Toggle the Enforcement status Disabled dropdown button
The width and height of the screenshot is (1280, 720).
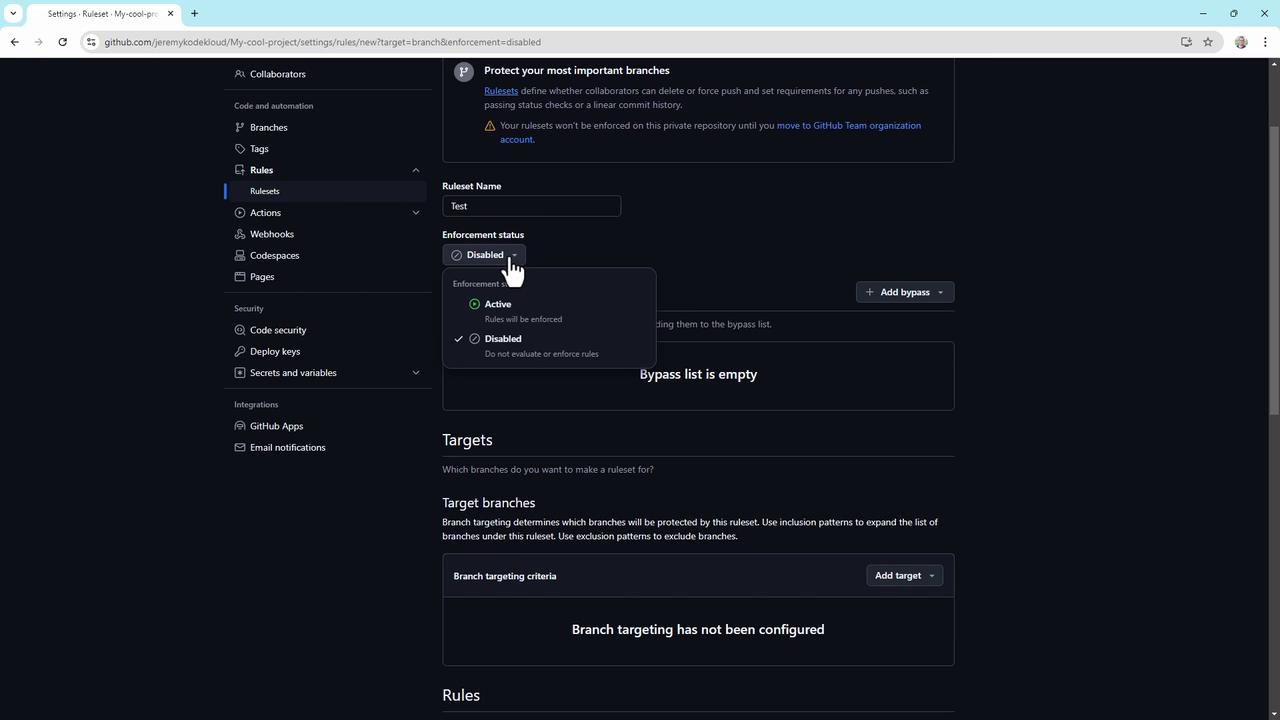(x=484, y=255)
